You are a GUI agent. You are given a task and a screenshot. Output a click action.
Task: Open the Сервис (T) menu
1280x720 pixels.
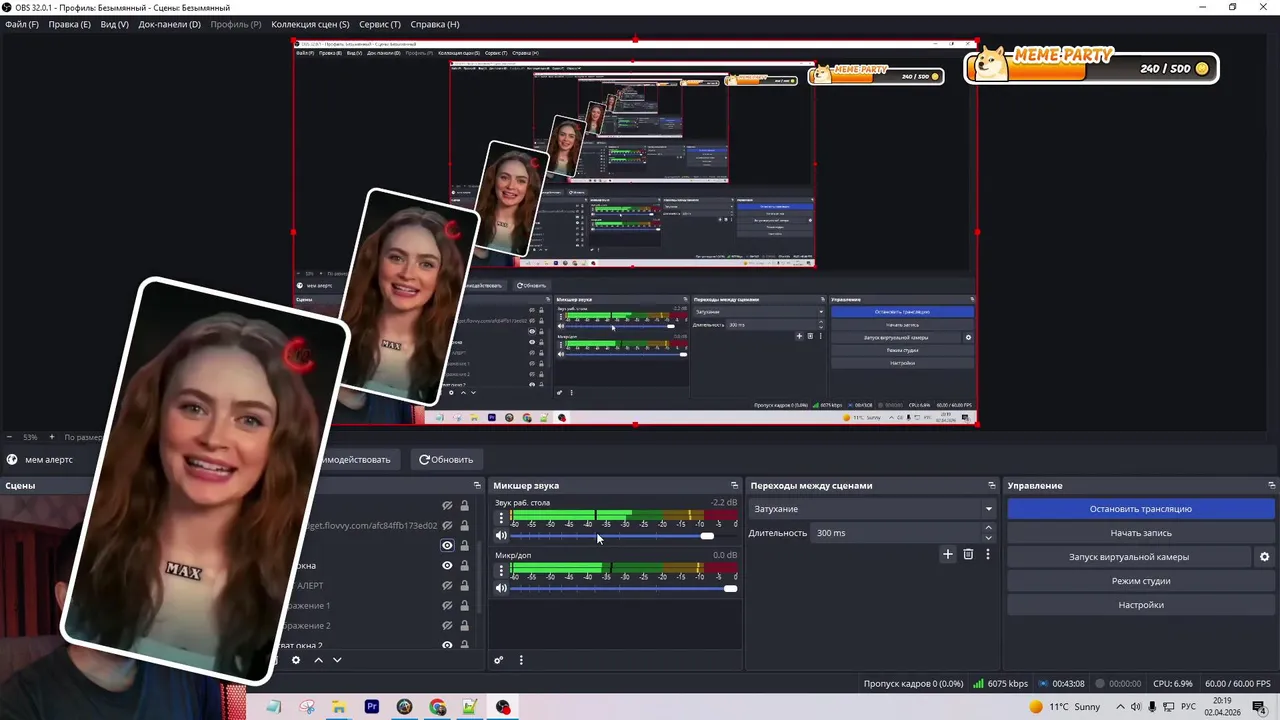point(379,24)
